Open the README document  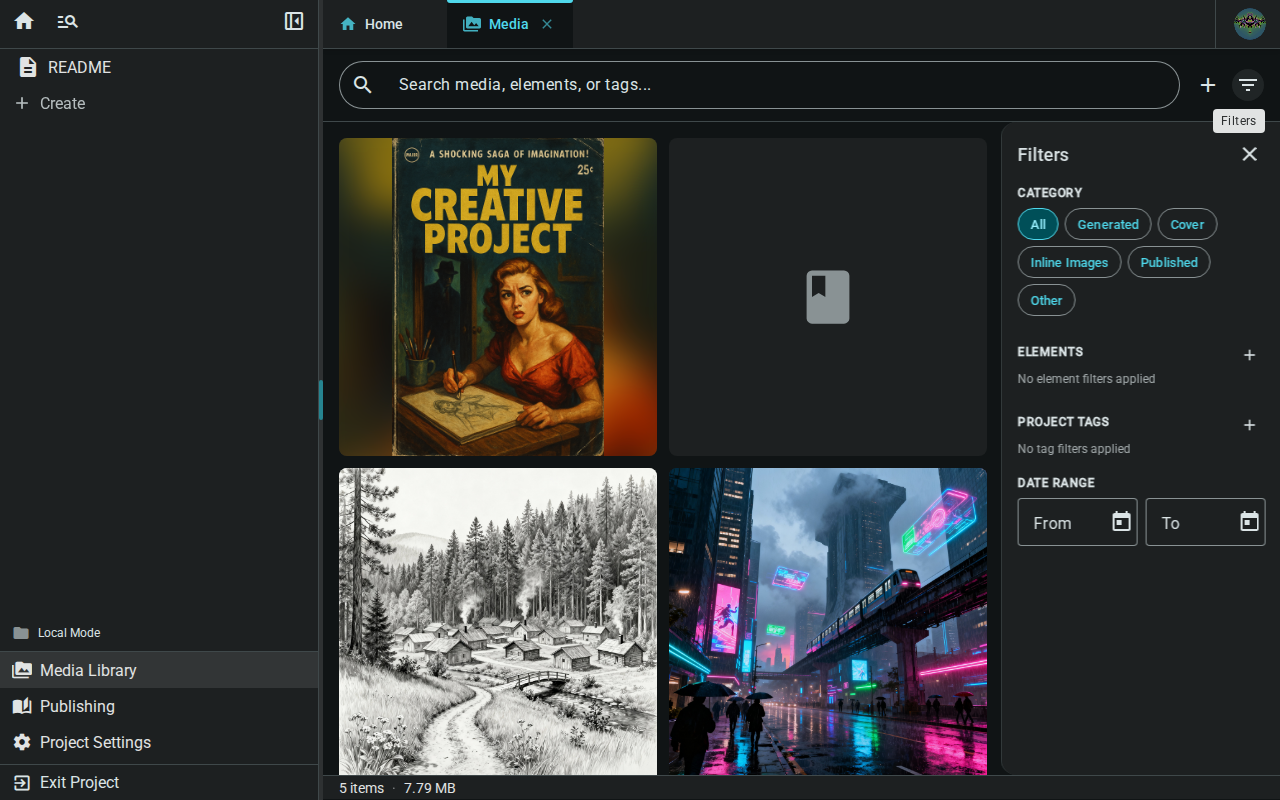pyautogui.click(x=159, y=67)
